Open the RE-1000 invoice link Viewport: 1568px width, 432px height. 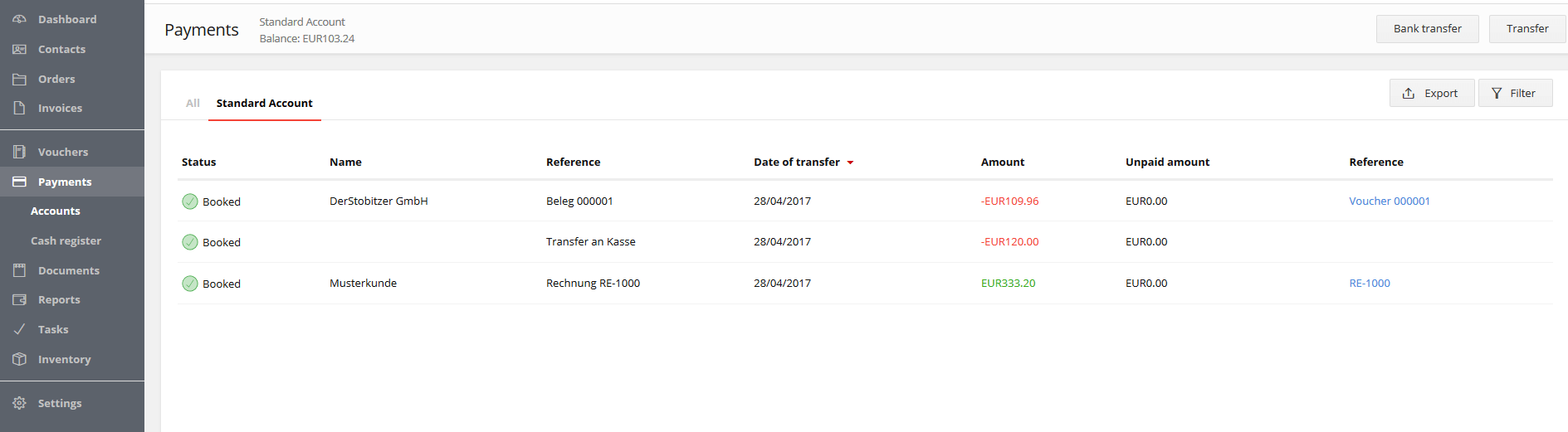coord(1369,283)
